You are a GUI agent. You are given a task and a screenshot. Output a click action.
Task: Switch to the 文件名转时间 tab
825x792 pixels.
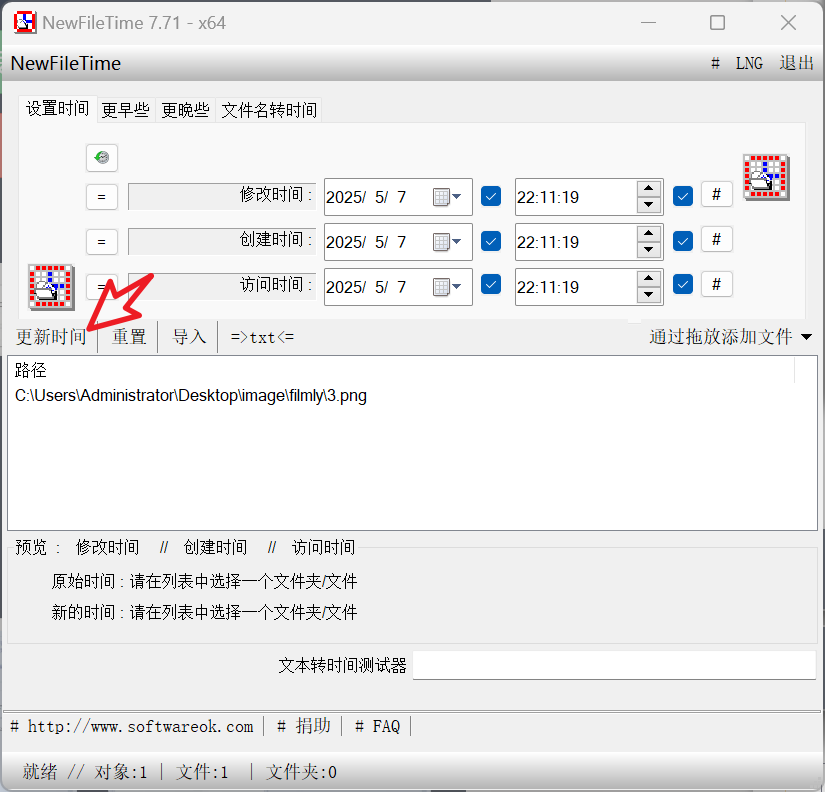(x=268, y=109)
